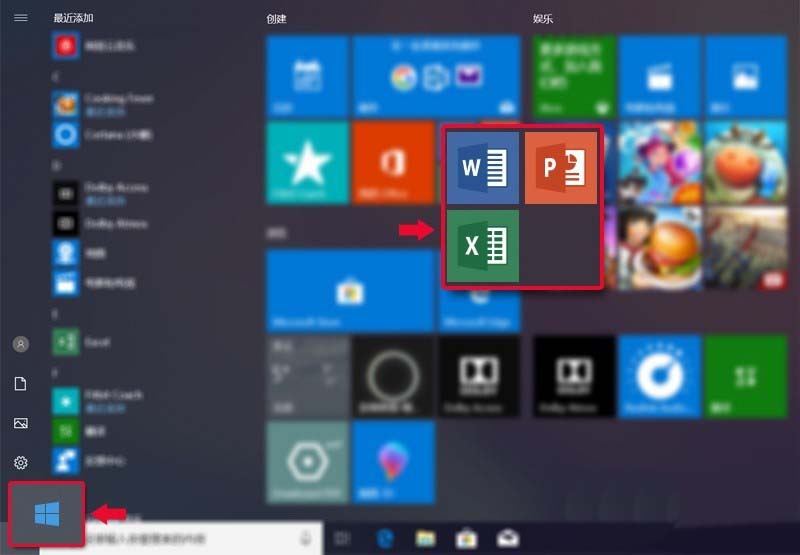Click the 最近添加 list header
The image size is (800, 555).
point(73,18)
